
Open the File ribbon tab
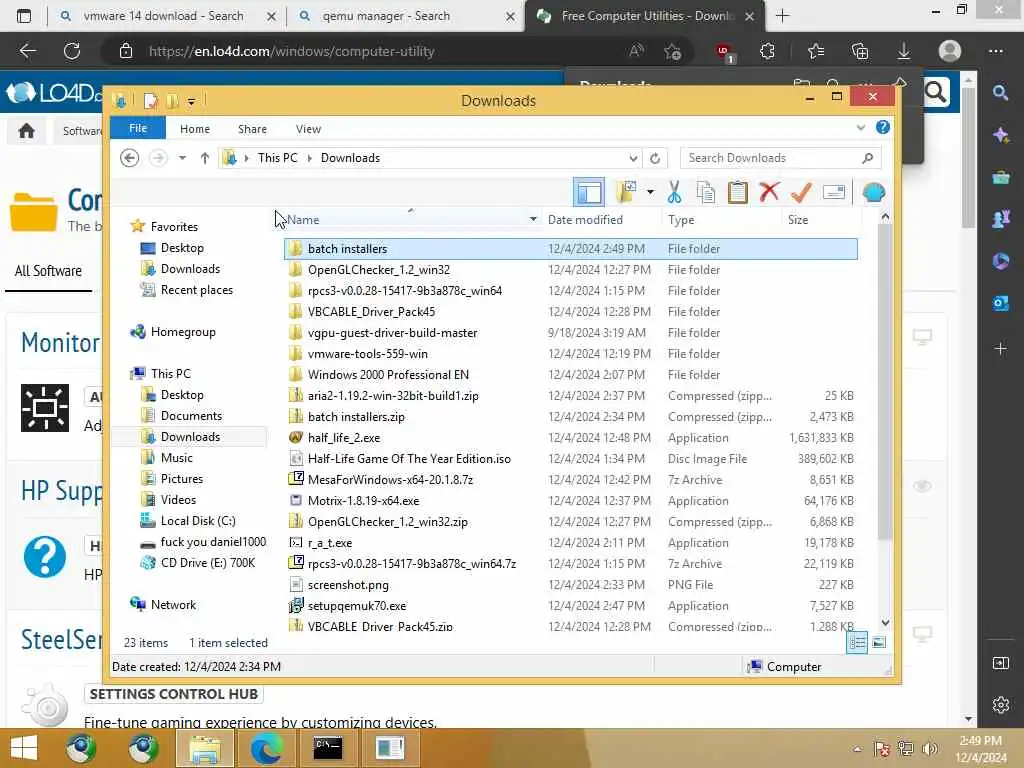[x=138, y=128]
